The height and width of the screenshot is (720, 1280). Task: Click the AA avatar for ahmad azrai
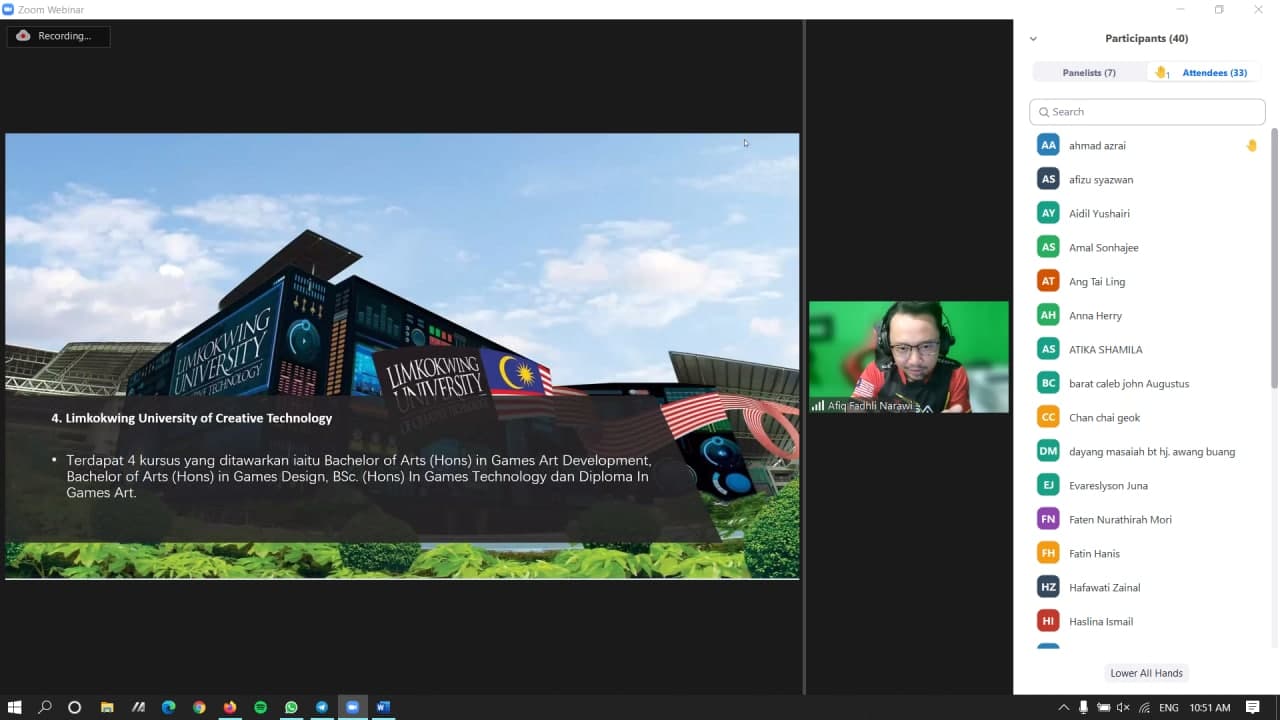click(x=1048, y=145)
